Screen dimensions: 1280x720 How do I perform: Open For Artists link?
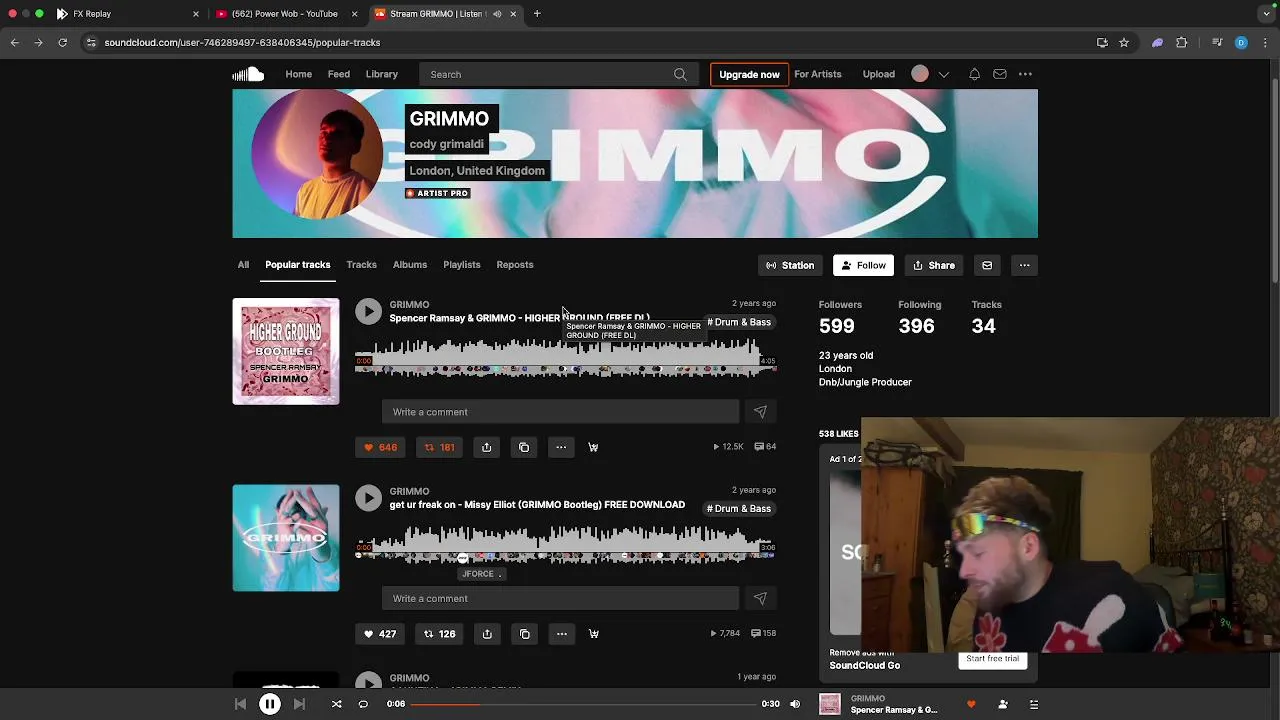click(817, 74)
